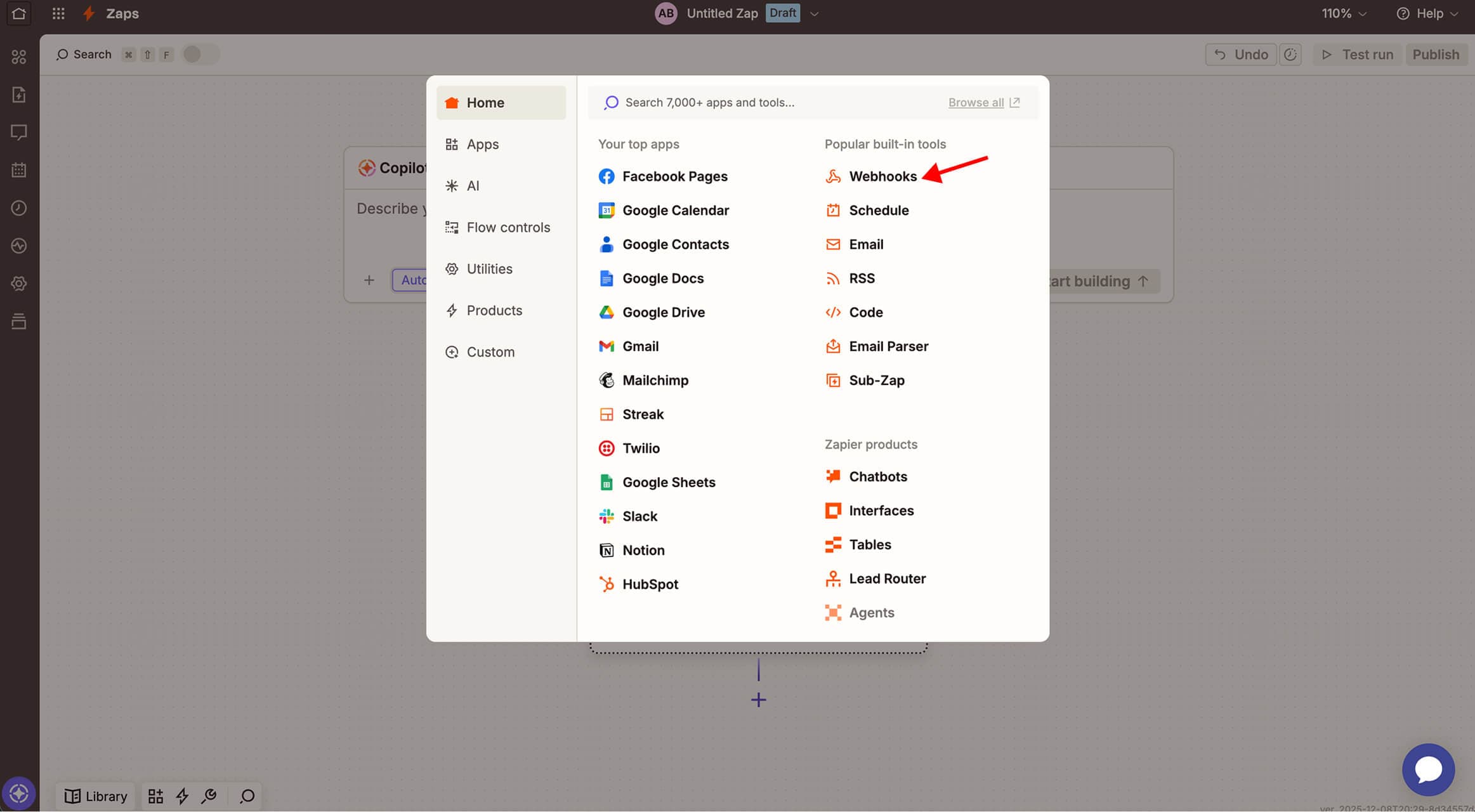This screenshot has height=812, width=1475.
Task: Toggle the switch next to Search
Action: pos(200,55)
